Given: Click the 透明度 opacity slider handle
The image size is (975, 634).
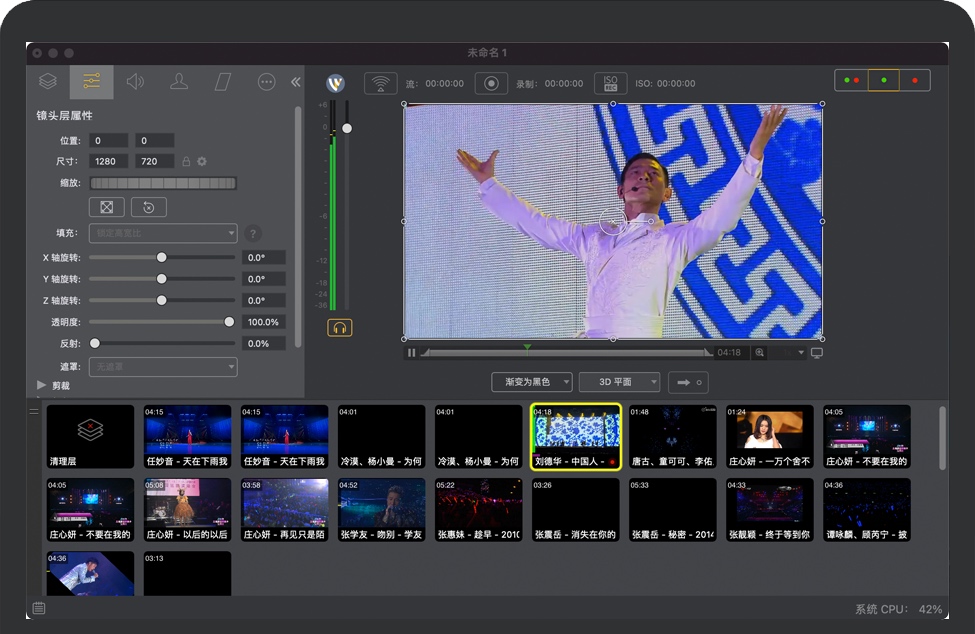Looking at the screenshot, I should [x=229, y=322].
